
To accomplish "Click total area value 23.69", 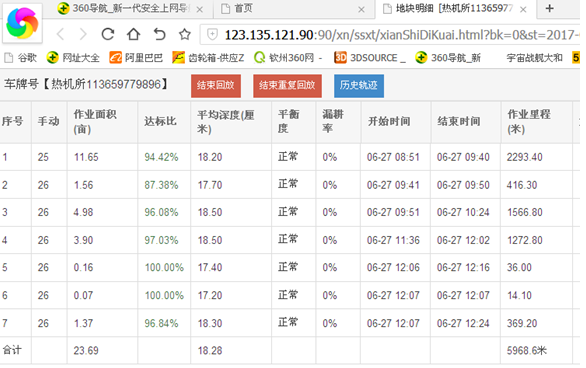I will pyautogui.click(x=86, y=350).
